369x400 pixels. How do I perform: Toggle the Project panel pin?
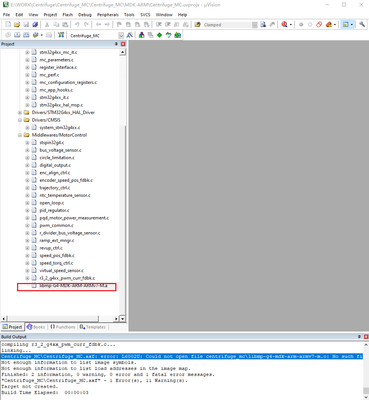coord(116,44)
